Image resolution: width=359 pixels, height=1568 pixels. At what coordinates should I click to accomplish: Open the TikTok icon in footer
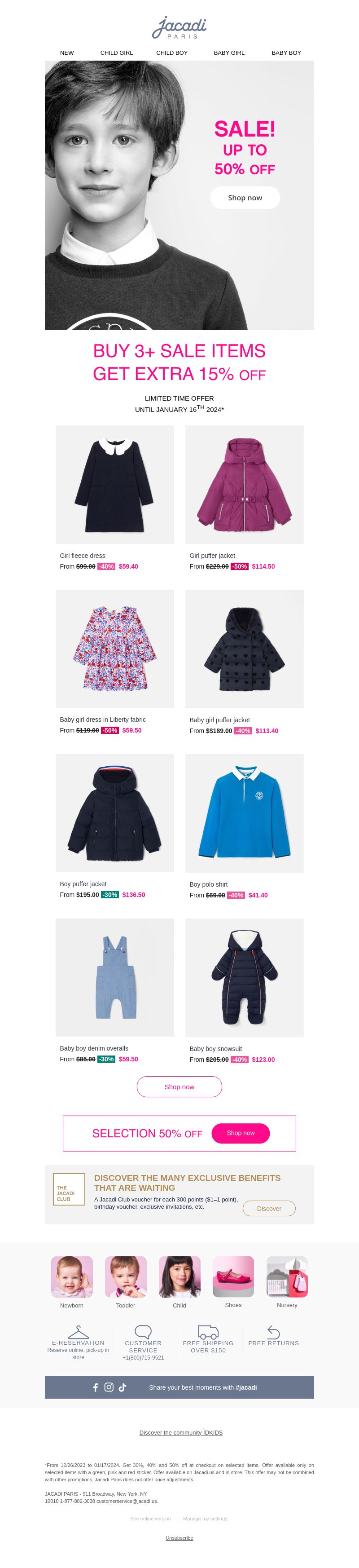[123, 1387]
